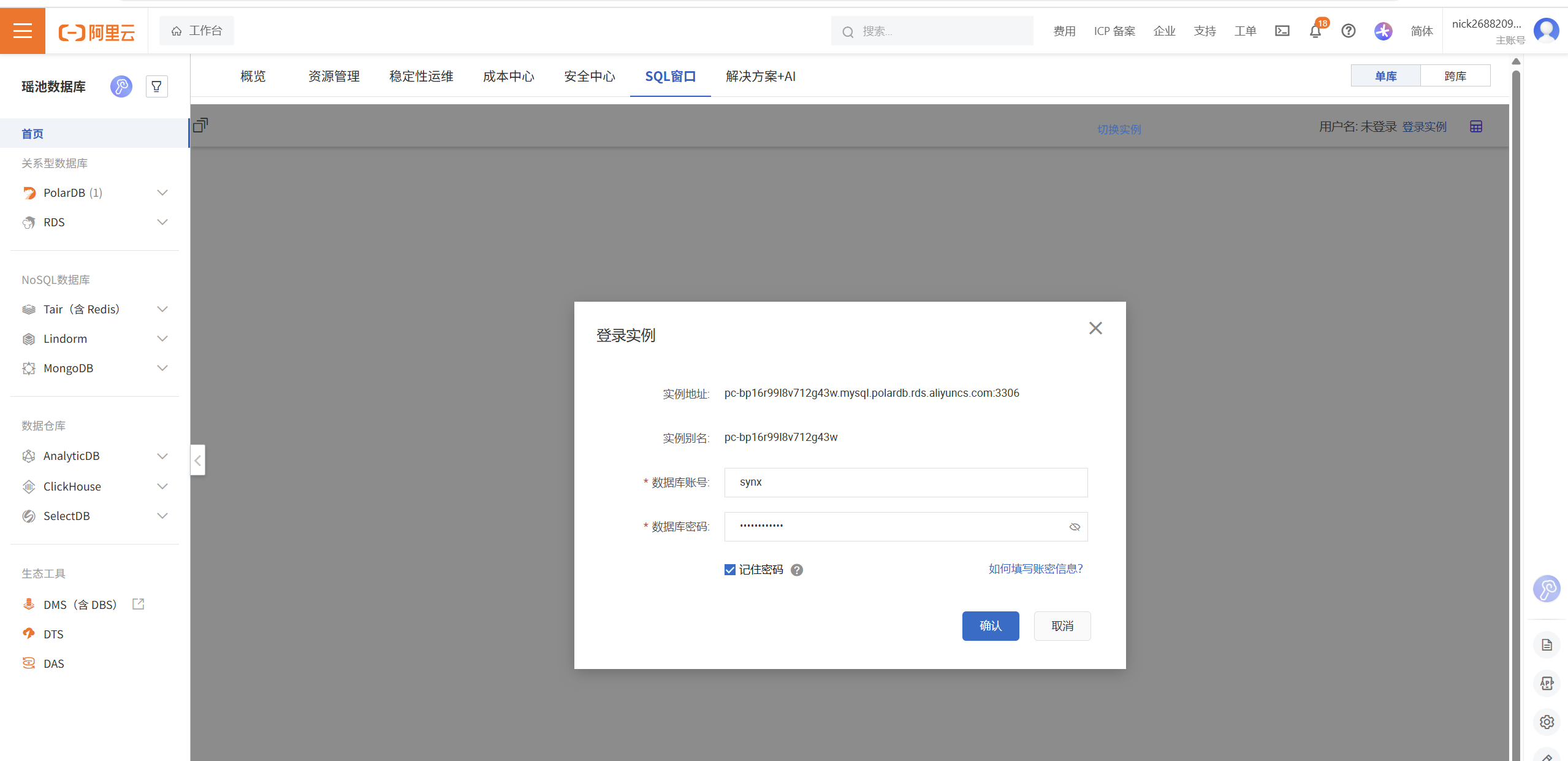Click the MongoDB product icon

pos(29,369)
